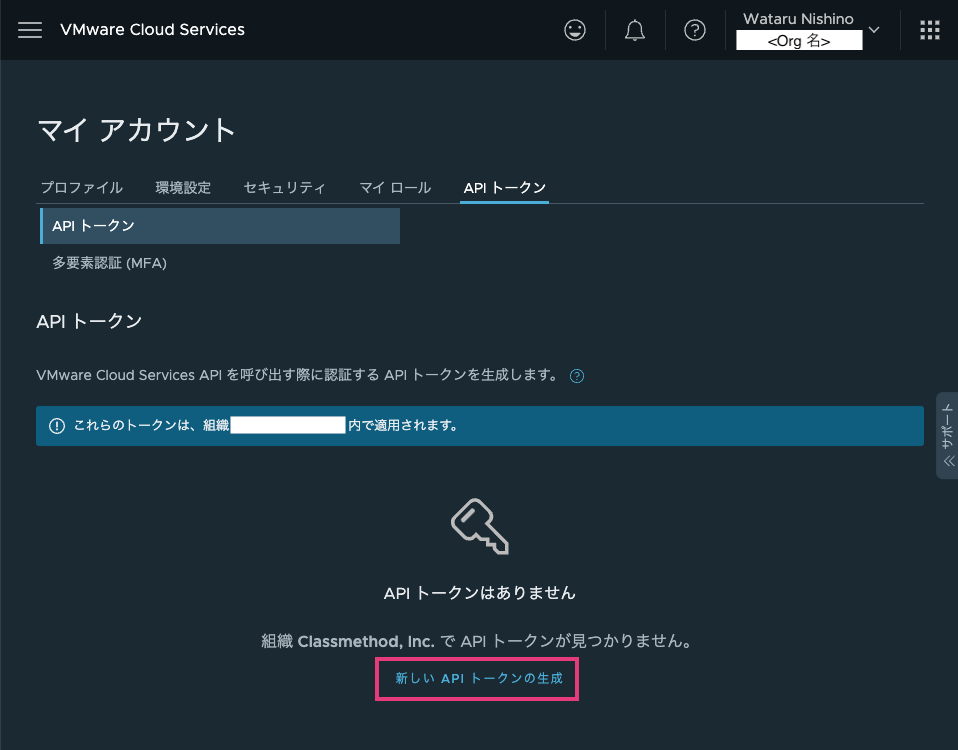
Task: Click the organization name field in the banner
Action: pyautogui.click(x=287, y=425)
